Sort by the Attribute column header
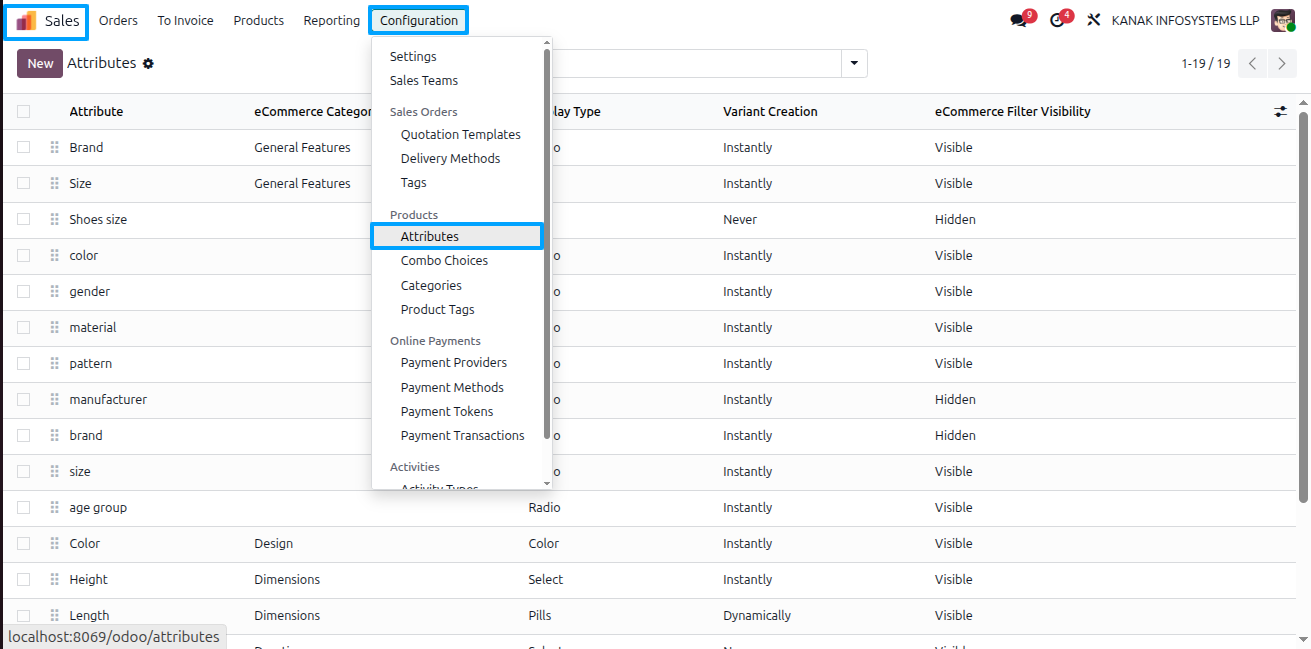 point(96,112)
